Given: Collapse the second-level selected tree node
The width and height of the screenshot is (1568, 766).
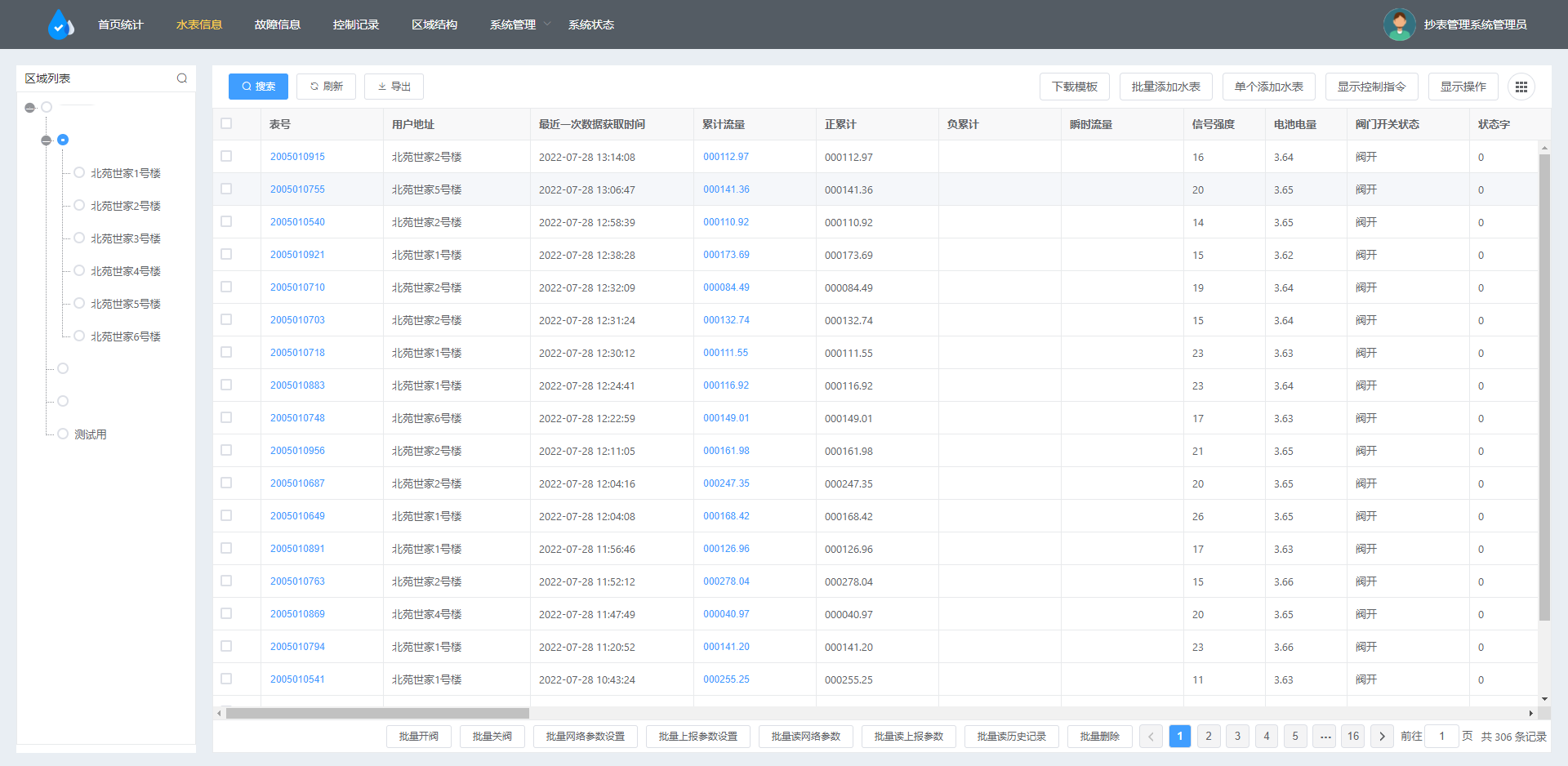Looking at the screenshot, I should [x=47, y=140].
